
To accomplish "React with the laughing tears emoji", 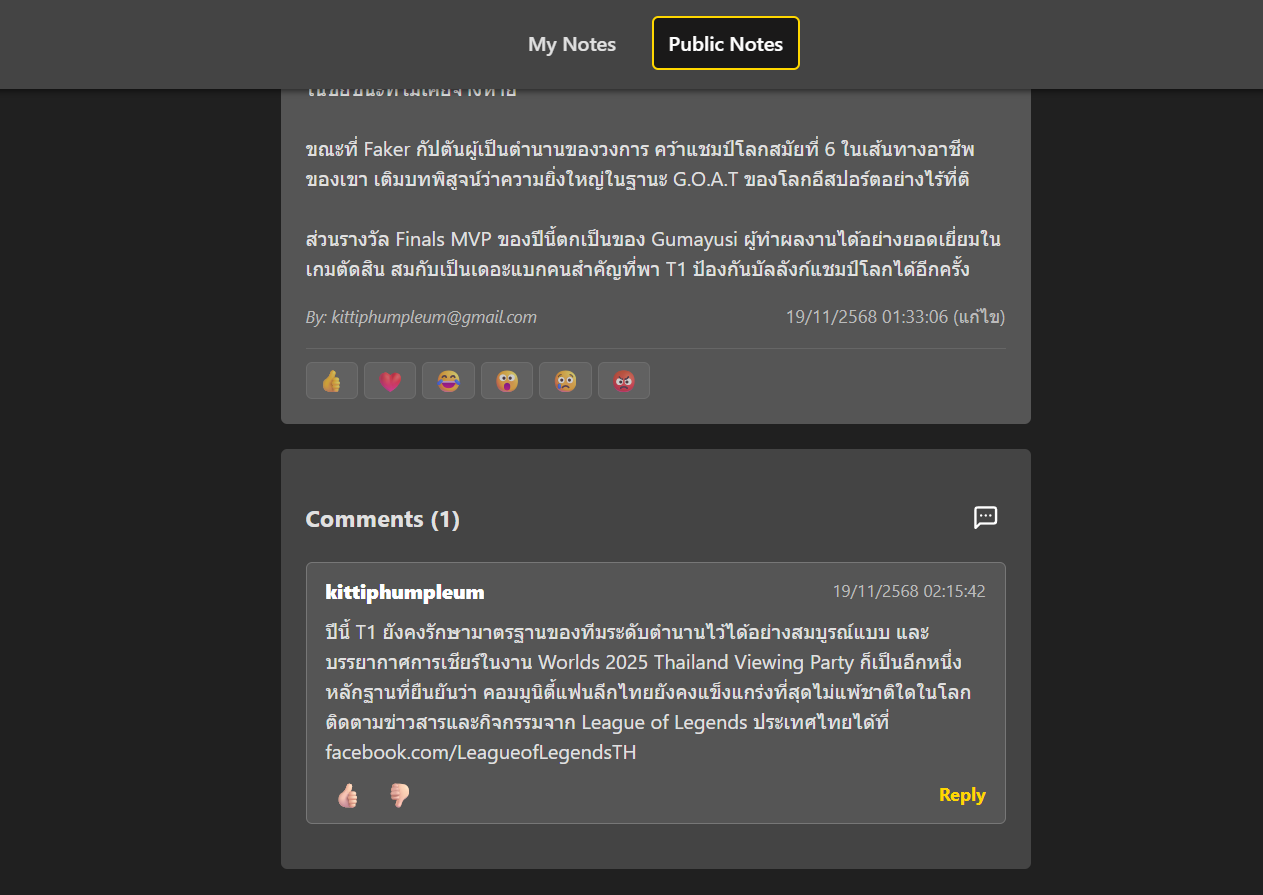I will (448, 381).
